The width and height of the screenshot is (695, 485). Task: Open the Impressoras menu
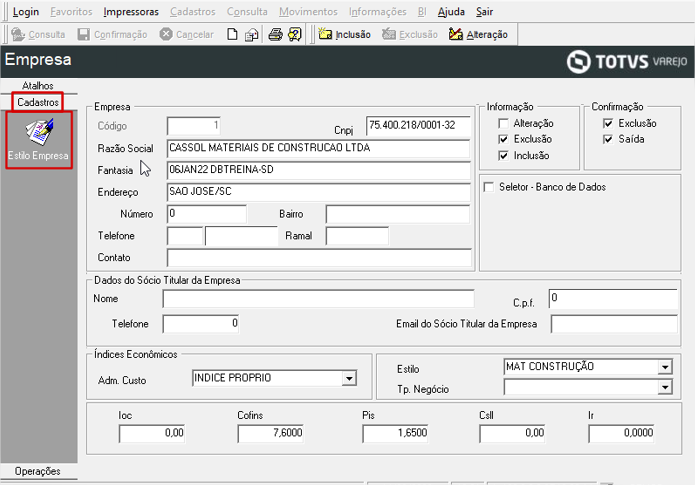(131, 12)
